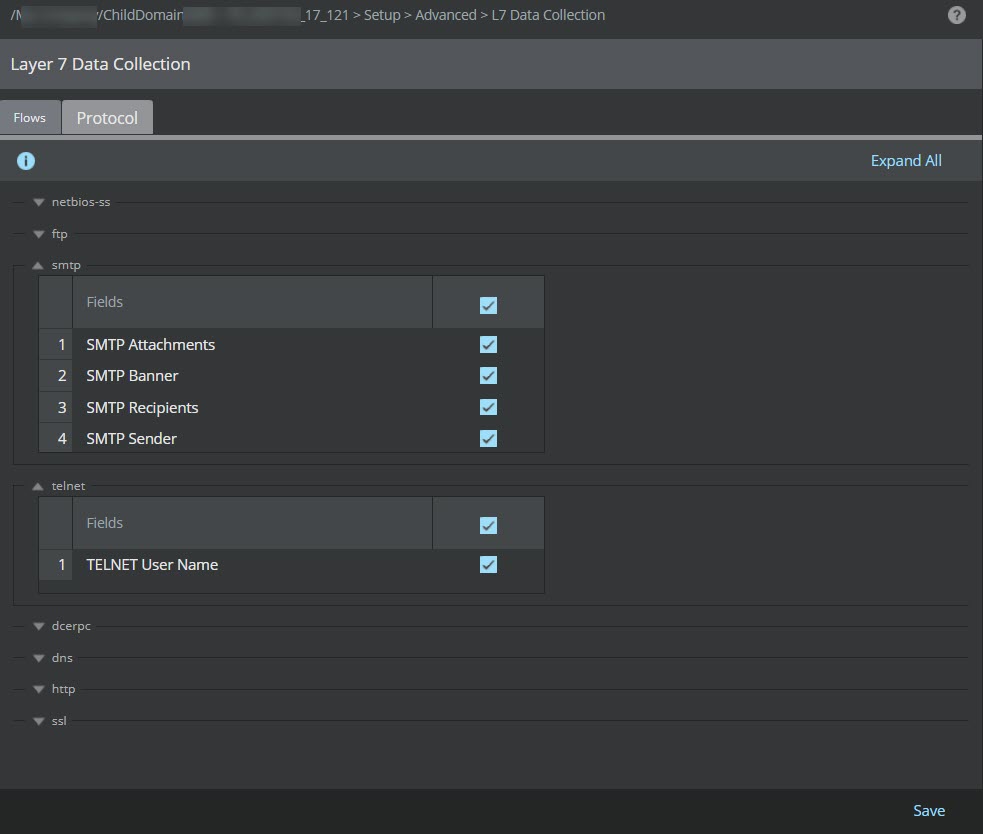
Task: Toggle the SMTP Recipients checkbox
Action: (488, 407)
